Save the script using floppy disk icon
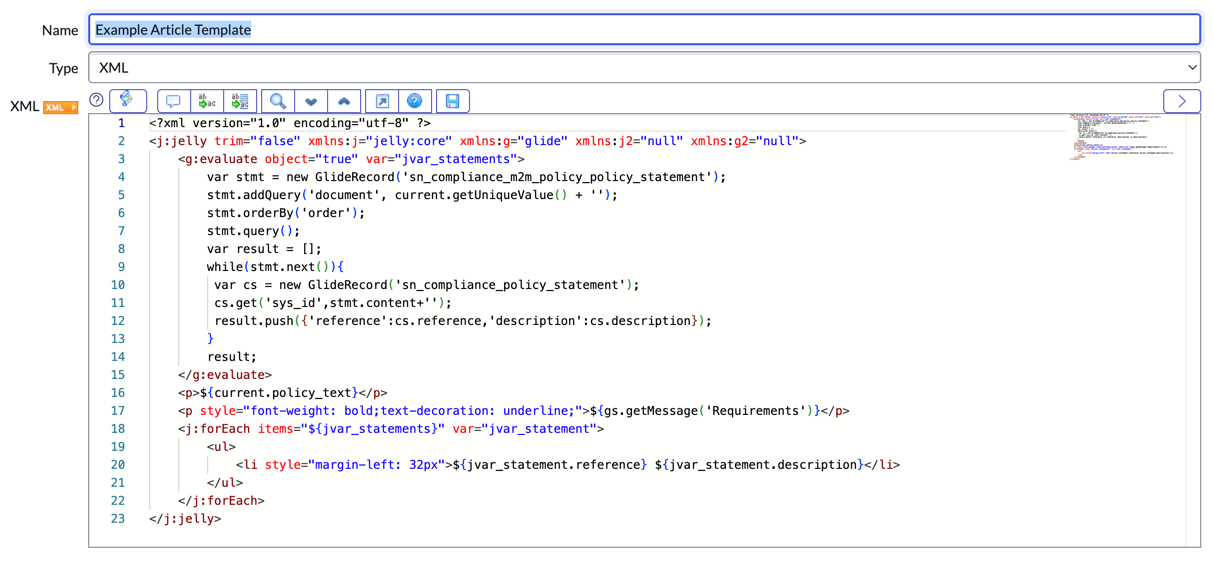Screen dimensions: 1214x561 453,101
